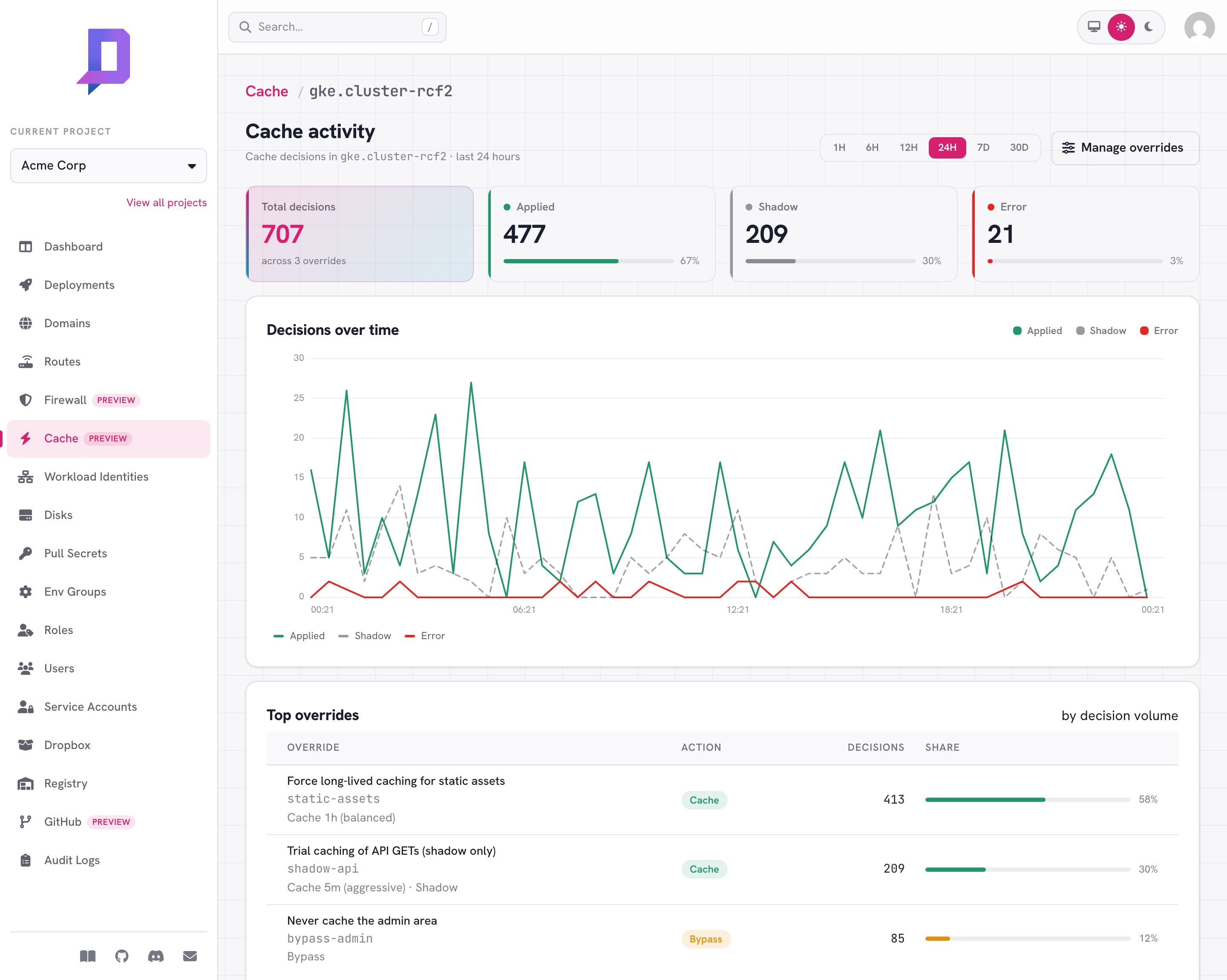Focus the Search input field
Image resolution: width=1227 pixels, height=980 pixels.
(x=337, y=27)
